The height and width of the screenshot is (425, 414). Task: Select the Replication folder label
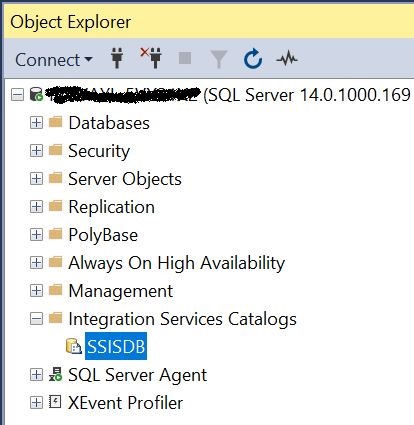[111, 207]
